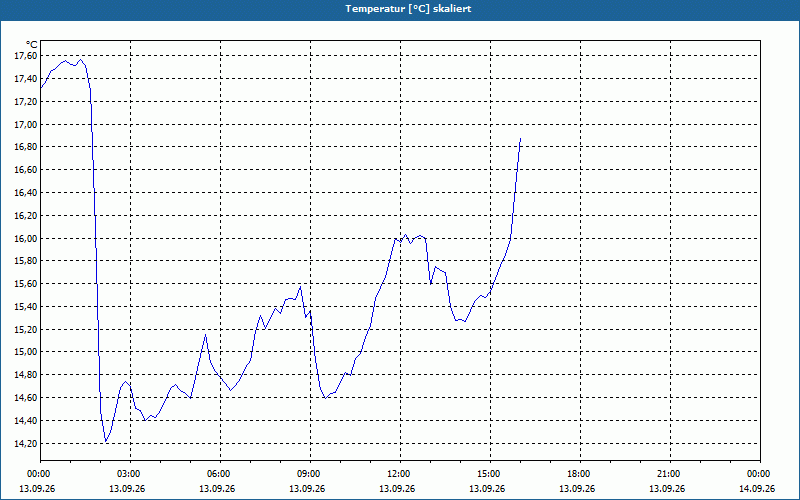This screenshot has width=800, height=500.
Task: Click the 16,40 y-axis label
Action: click(x=26, y=193)
